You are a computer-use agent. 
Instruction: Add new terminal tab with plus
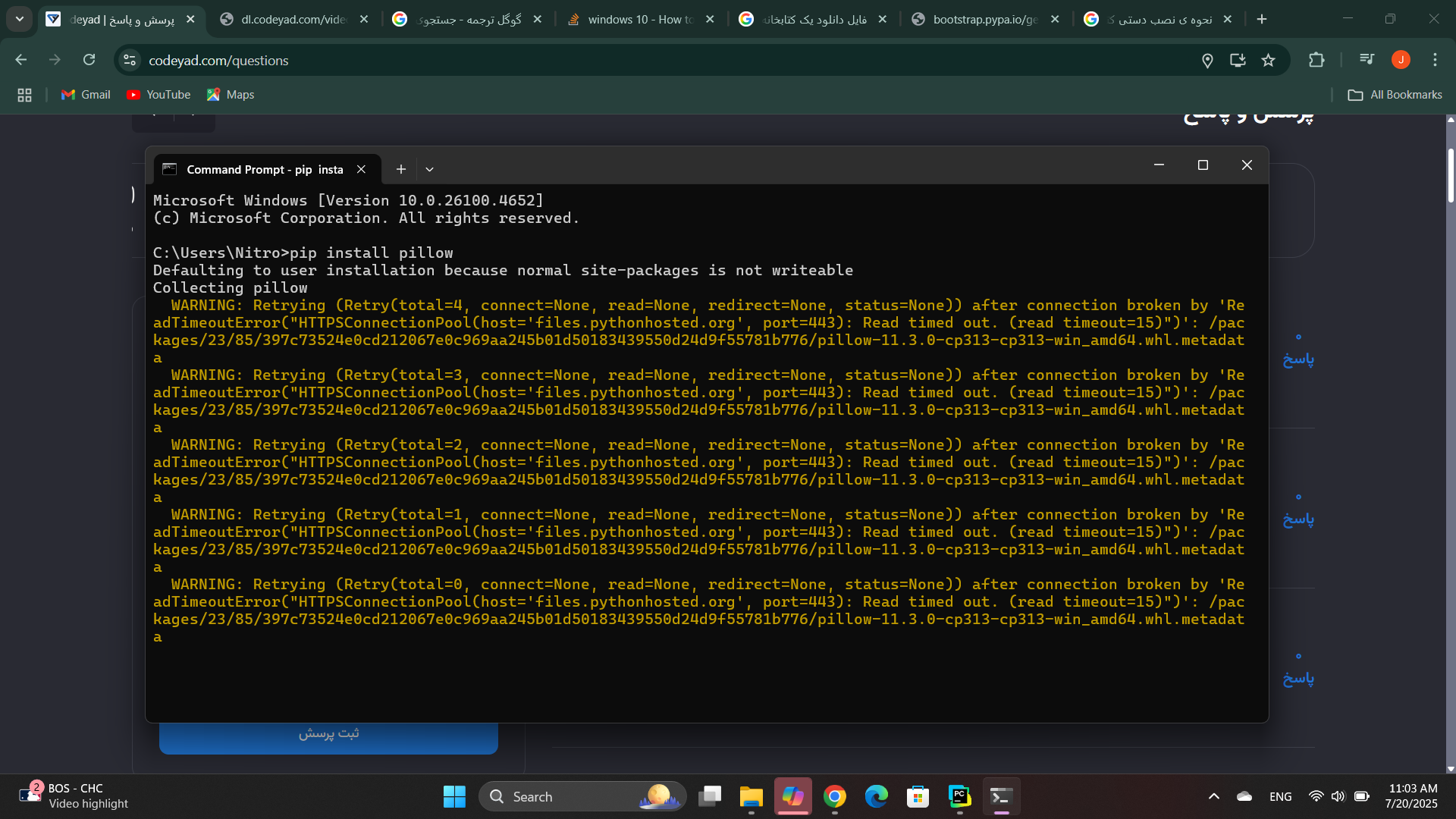tap(401, 169)
